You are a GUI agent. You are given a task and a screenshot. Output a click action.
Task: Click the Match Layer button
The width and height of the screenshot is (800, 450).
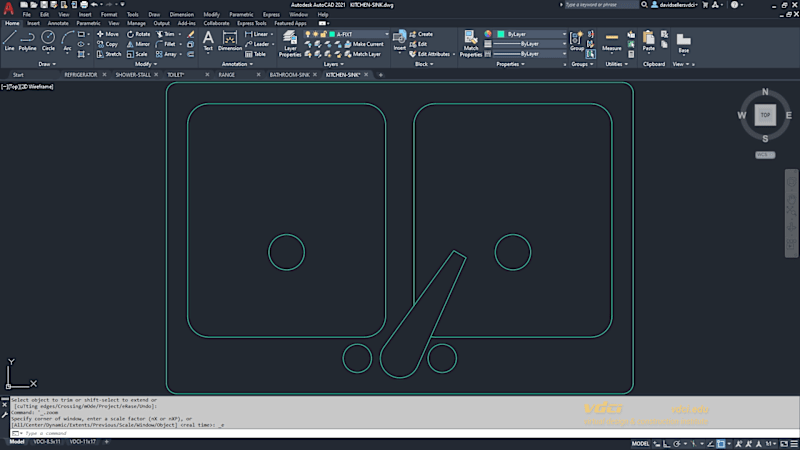coord(363,54)
